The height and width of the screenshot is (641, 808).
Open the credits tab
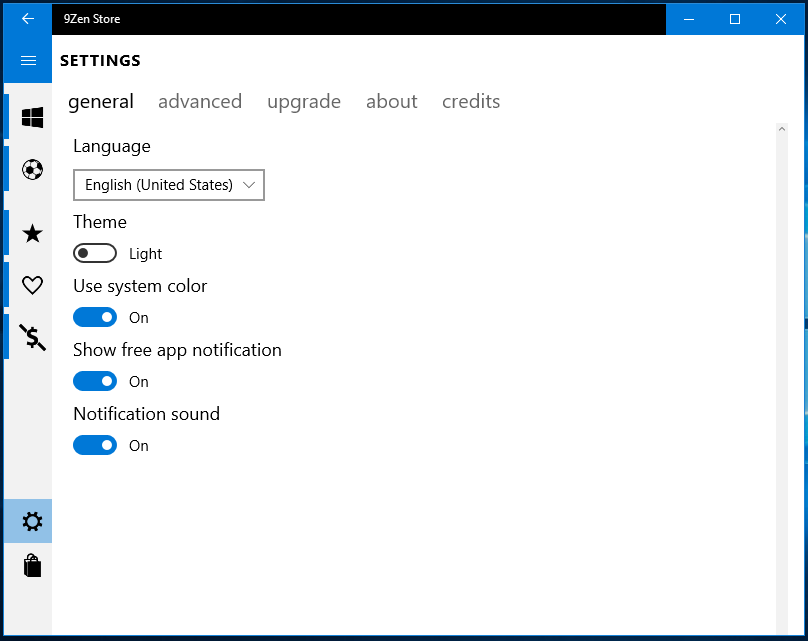(471, 102)
